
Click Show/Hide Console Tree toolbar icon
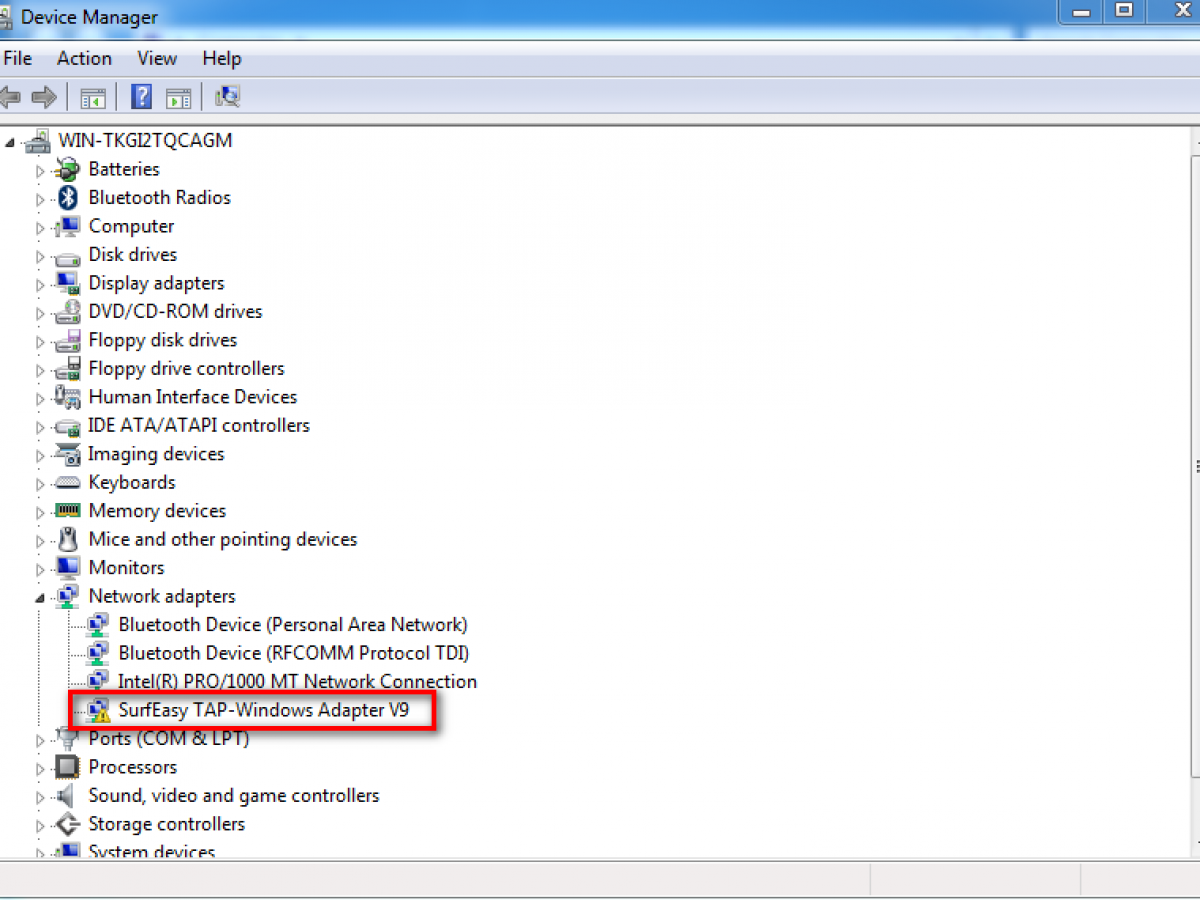93,97
